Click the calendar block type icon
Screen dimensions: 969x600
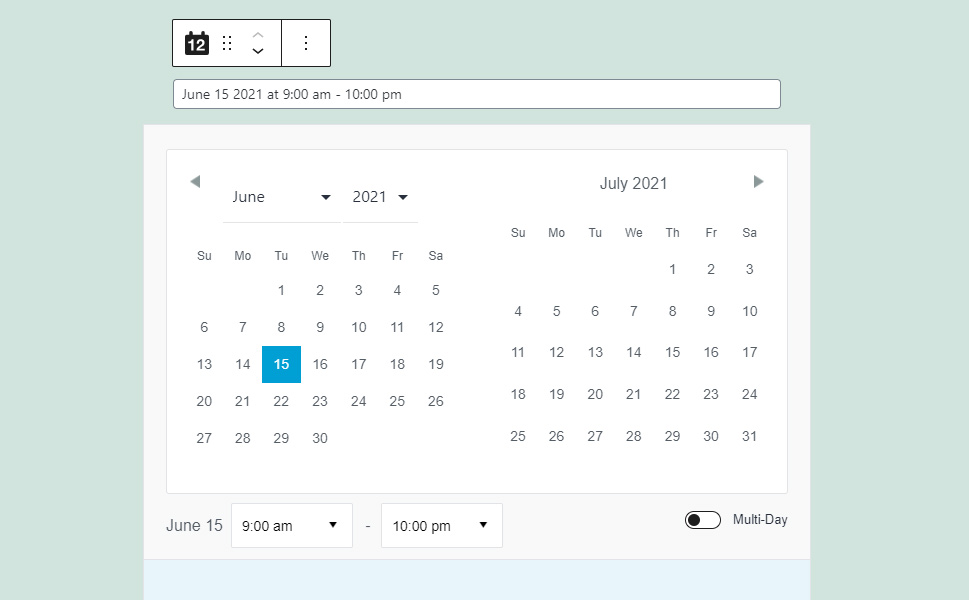tap(197, 43)
